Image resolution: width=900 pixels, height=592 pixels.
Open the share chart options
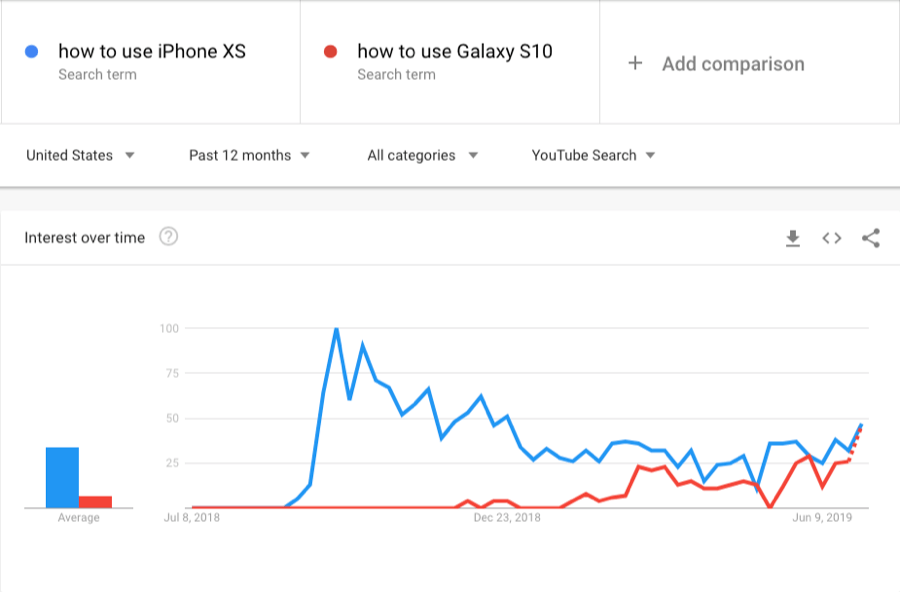(x=869, y=238)
